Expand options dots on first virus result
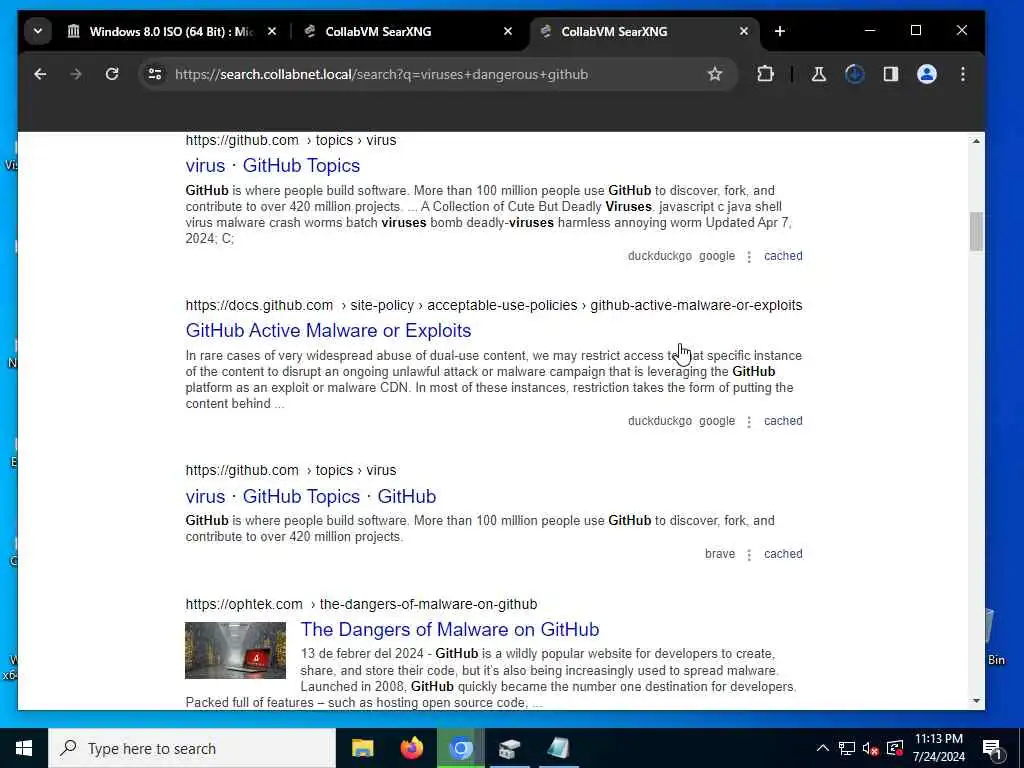Viewport: 1024px width, 768px height. [749, 257]
